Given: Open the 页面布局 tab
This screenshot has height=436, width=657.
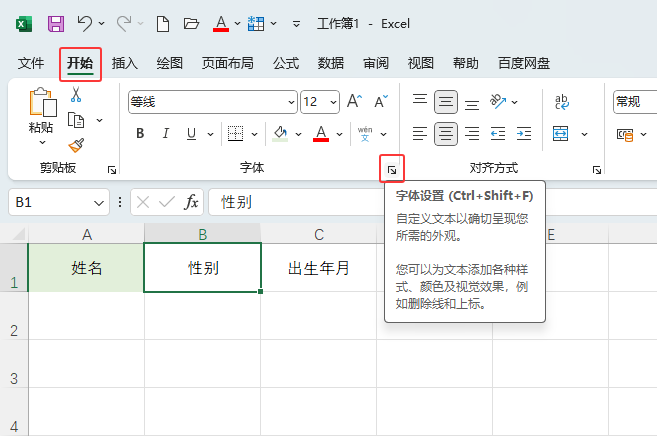Looking at the screenshot, I should click(x=228, y=63).
